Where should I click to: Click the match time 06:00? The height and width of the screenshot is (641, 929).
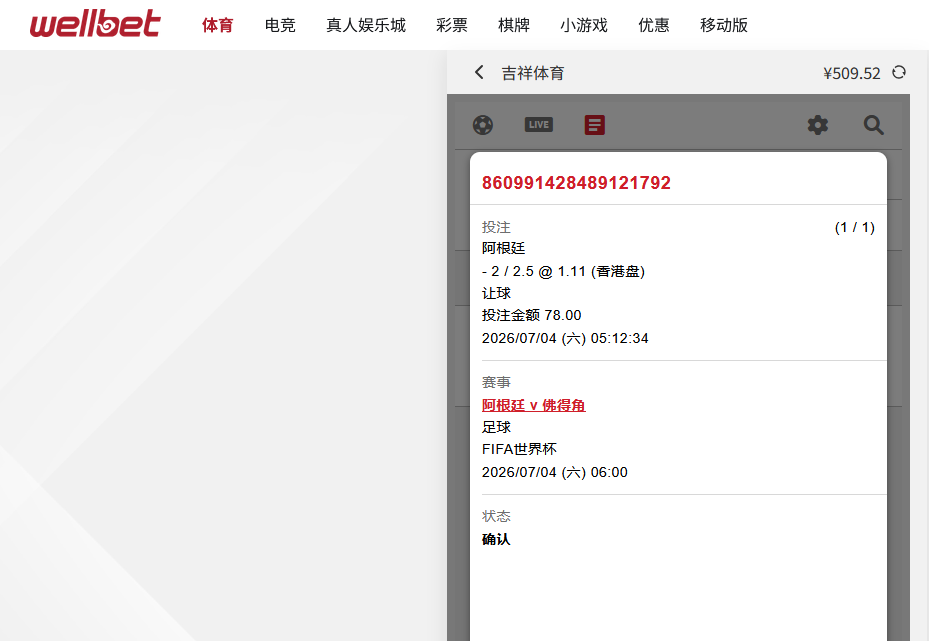click(x=609, y=472)
